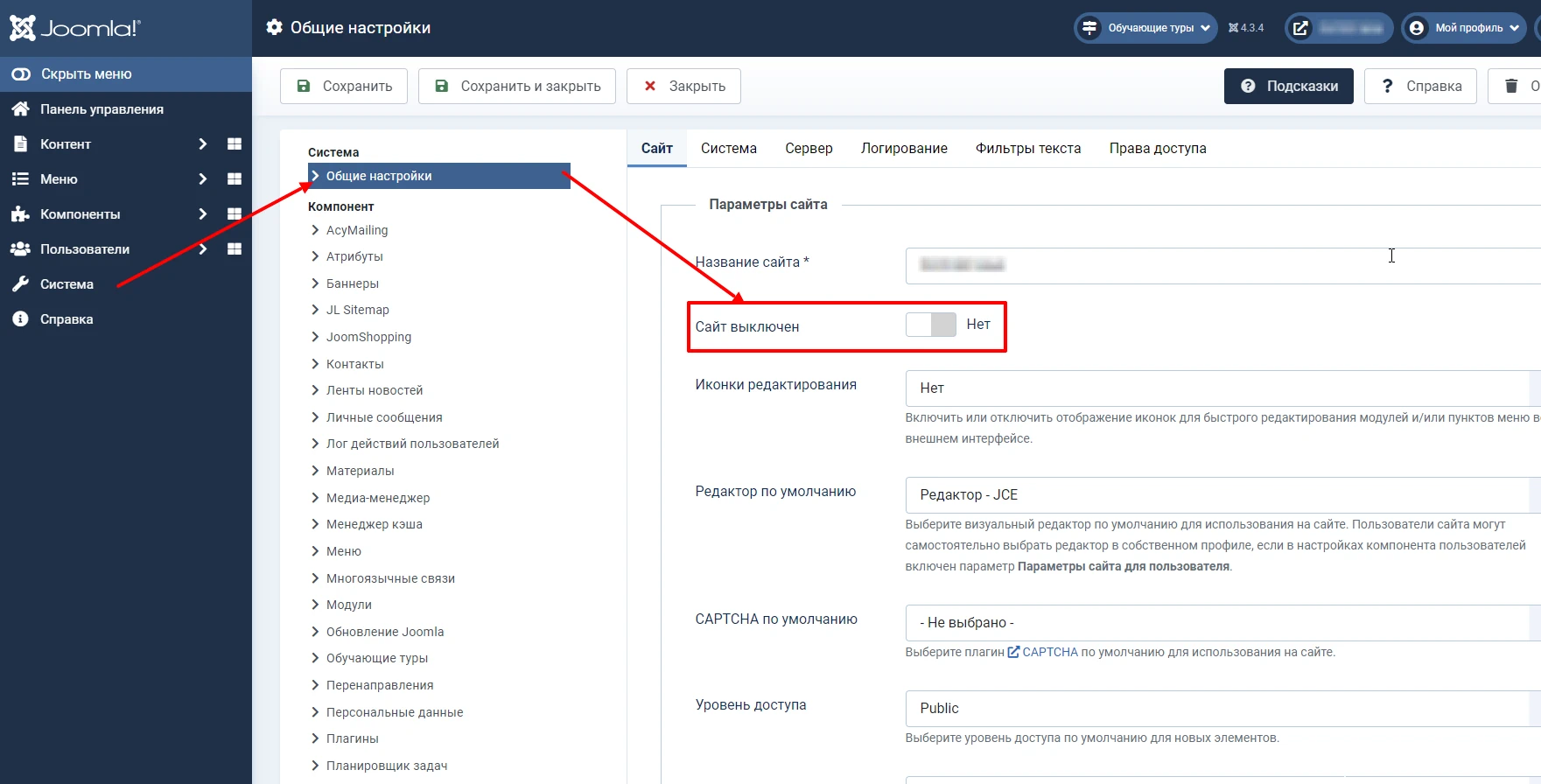Click the Название сайта input field

(x=1222, y=266)
